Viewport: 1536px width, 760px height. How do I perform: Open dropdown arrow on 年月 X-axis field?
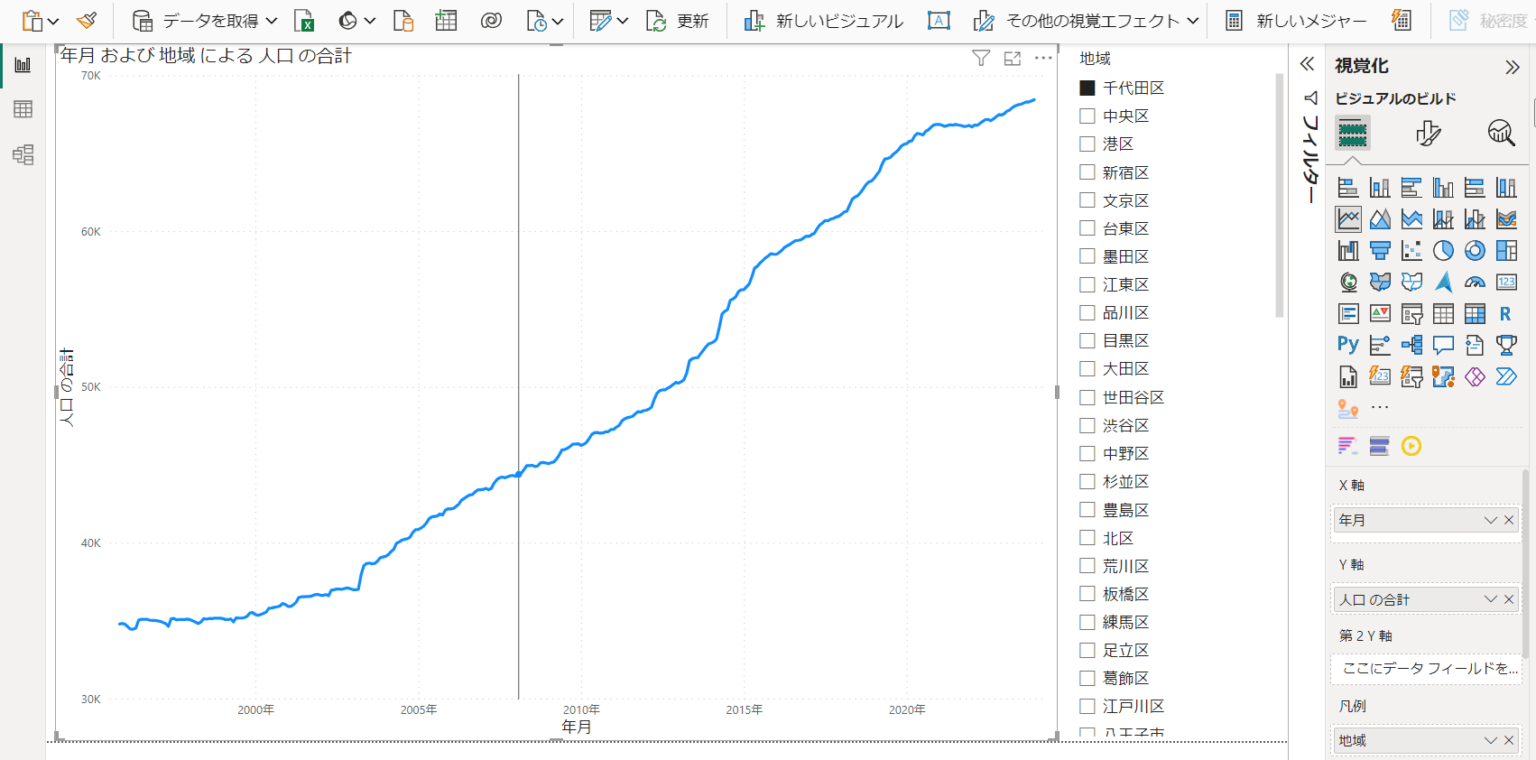1490,520
